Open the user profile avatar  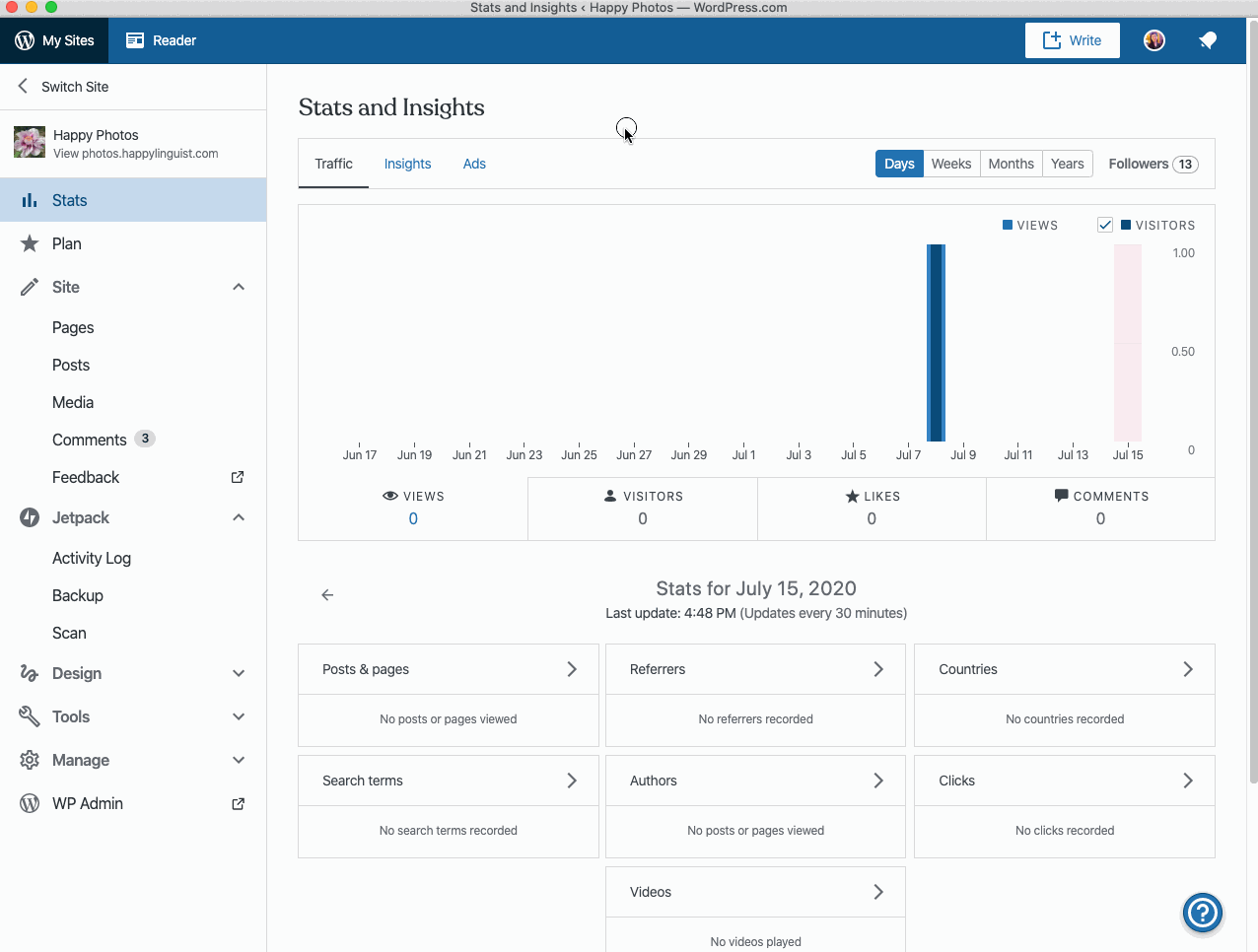pos(1154,40)
